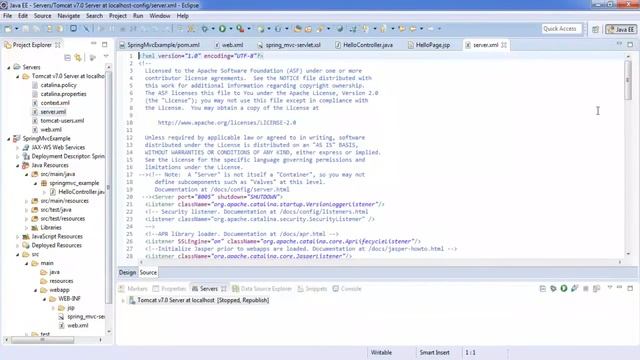Switch to the SpringMvcExample/pom.xml tab

coord(160,45)
